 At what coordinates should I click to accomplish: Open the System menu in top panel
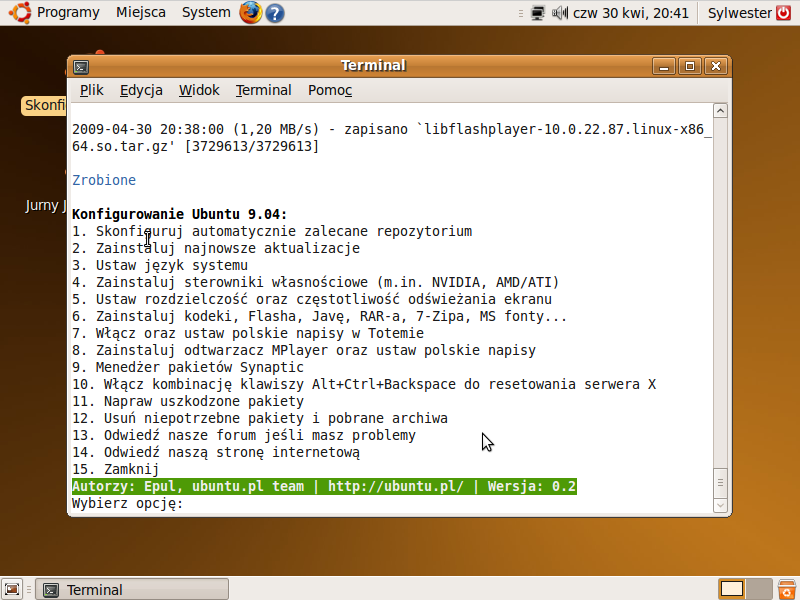(206, 12)
